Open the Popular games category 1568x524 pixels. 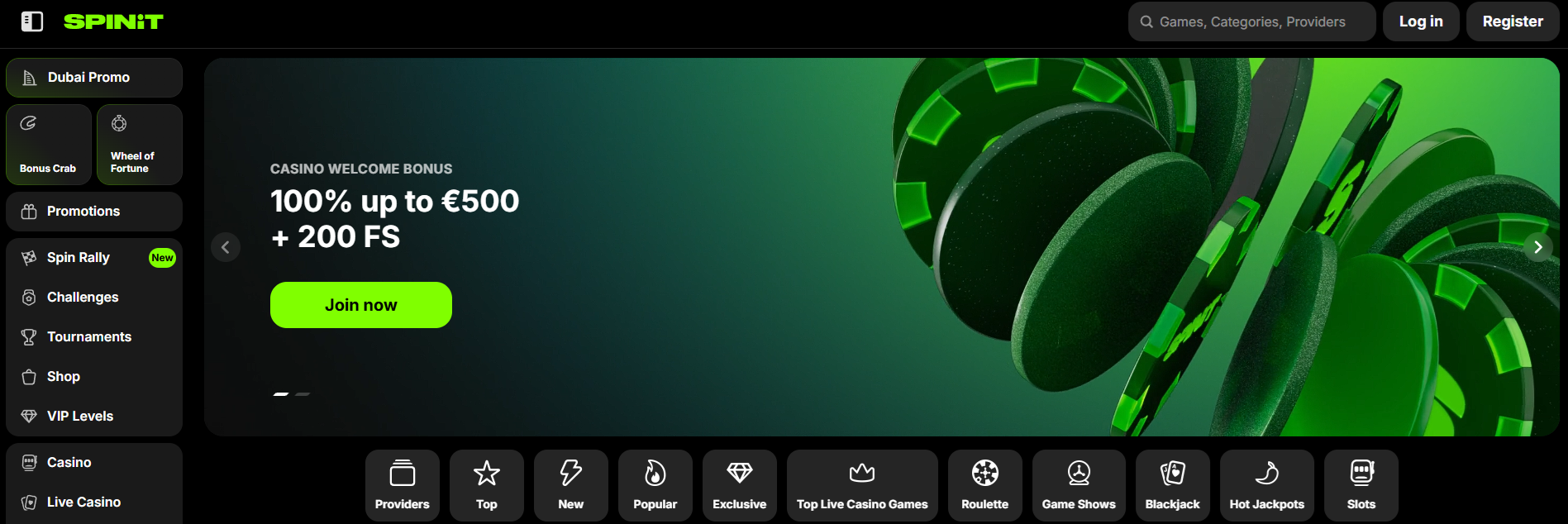coord(655,485)
